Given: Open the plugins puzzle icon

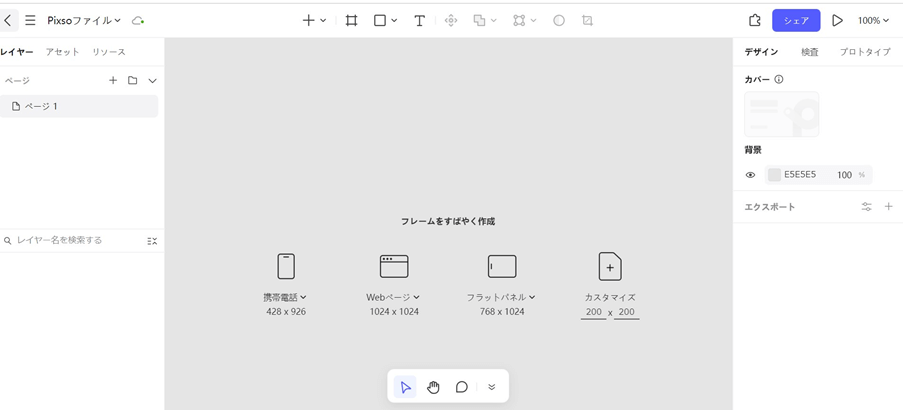Looking at the screenshot, I should 754,21.
